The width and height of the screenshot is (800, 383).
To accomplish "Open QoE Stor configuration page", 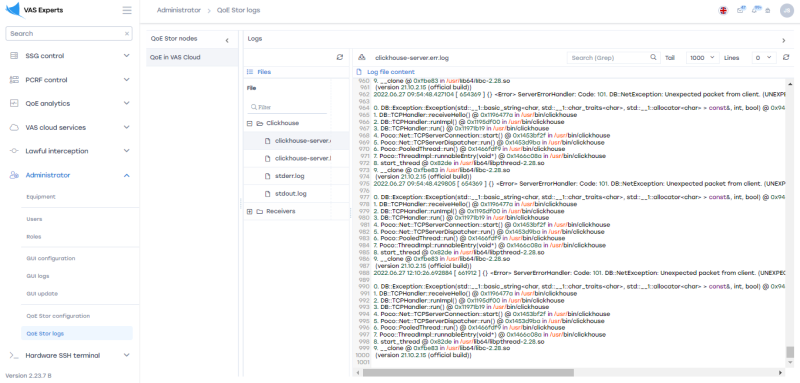I will click(58, 316).
